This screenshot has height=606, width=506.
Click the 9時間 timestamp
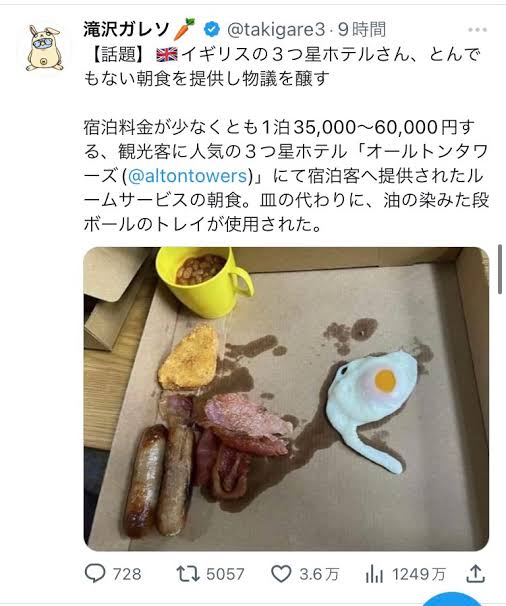pos(362,30)
